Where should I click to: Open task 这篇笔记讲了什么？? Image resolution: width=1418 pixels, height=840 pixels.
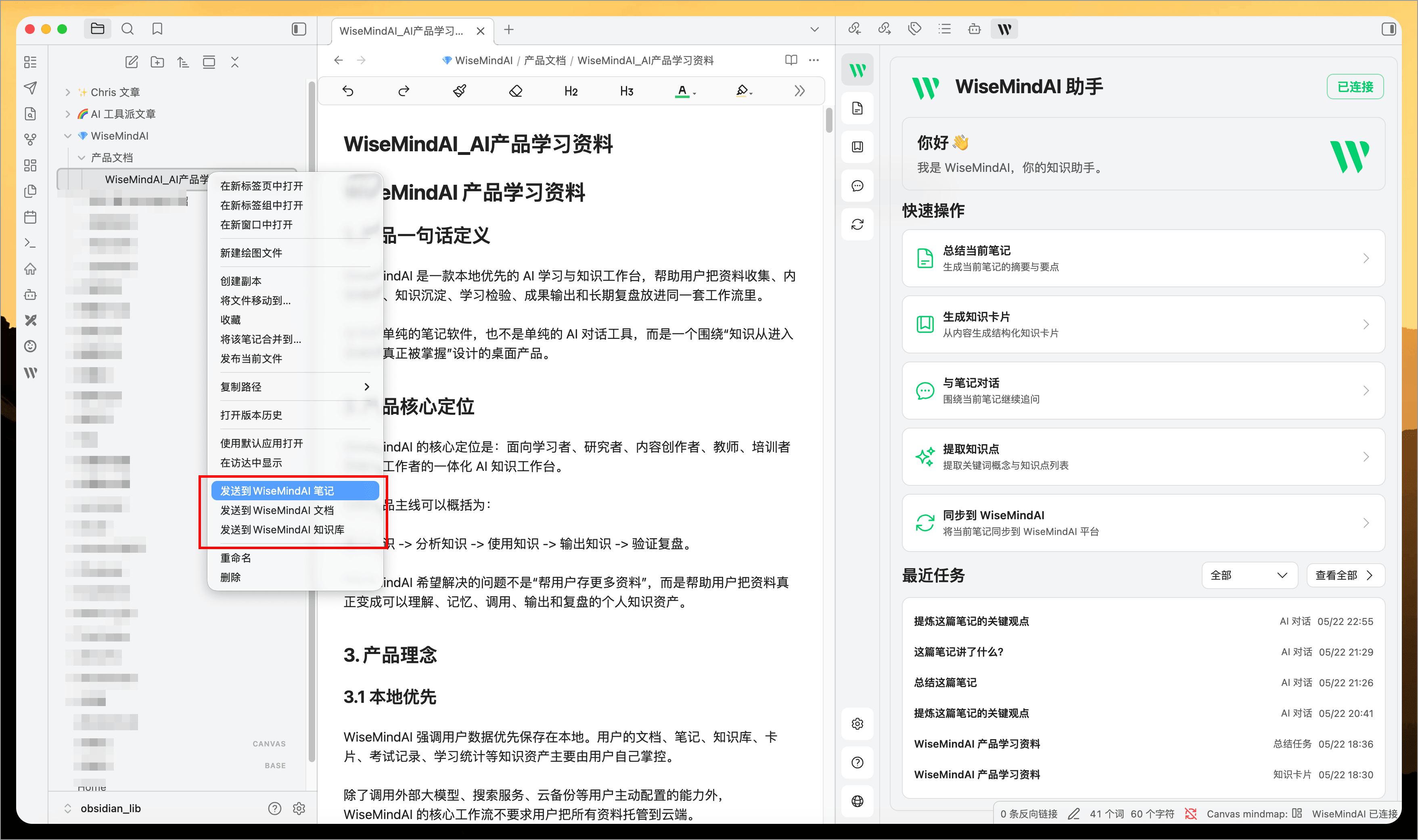tap(1143, 652)
